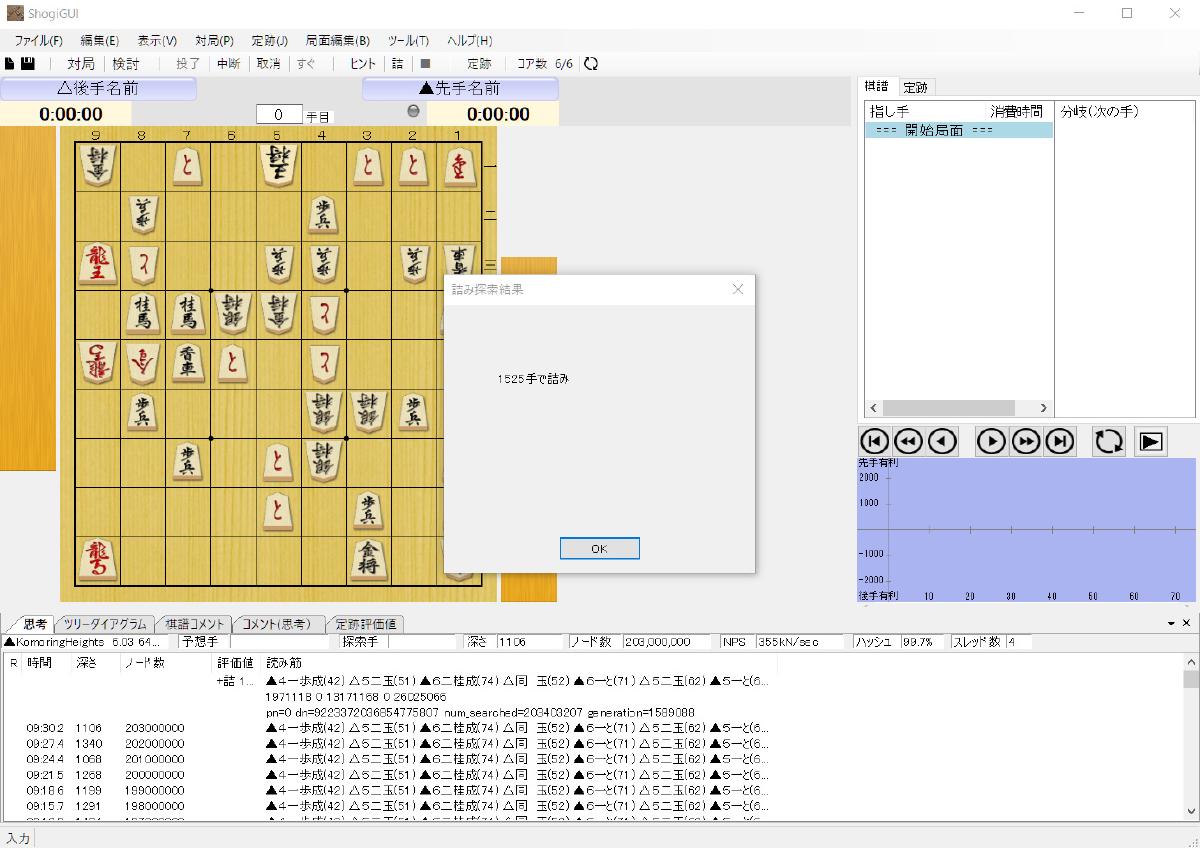
Task: Click the refresh icon beside コア数 6/6
Action: click(x=591, y=64)
